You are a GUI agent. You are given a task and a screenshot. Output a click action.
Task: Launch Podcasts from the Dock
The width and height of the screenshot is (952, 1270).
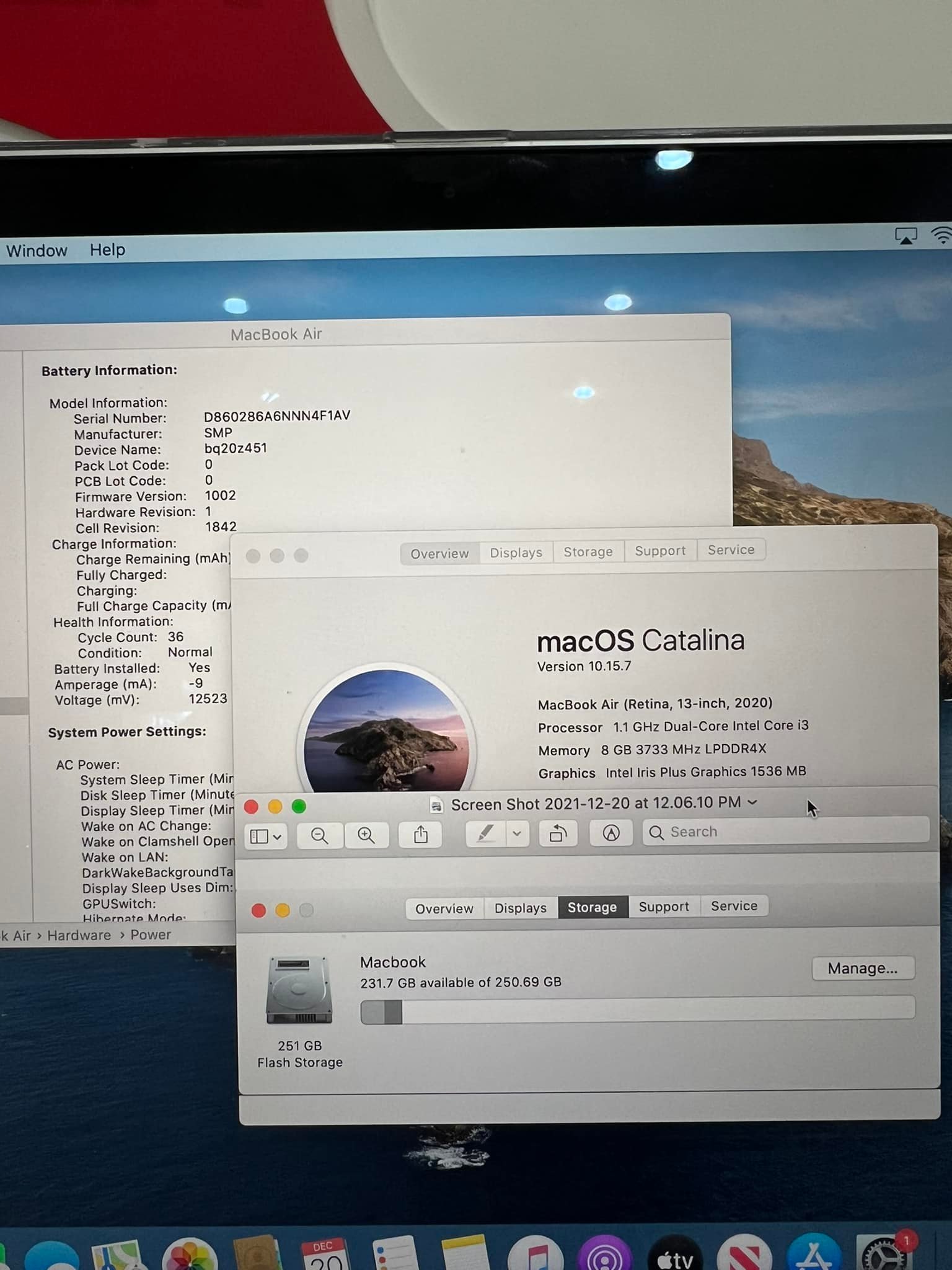coord(604,1257)
